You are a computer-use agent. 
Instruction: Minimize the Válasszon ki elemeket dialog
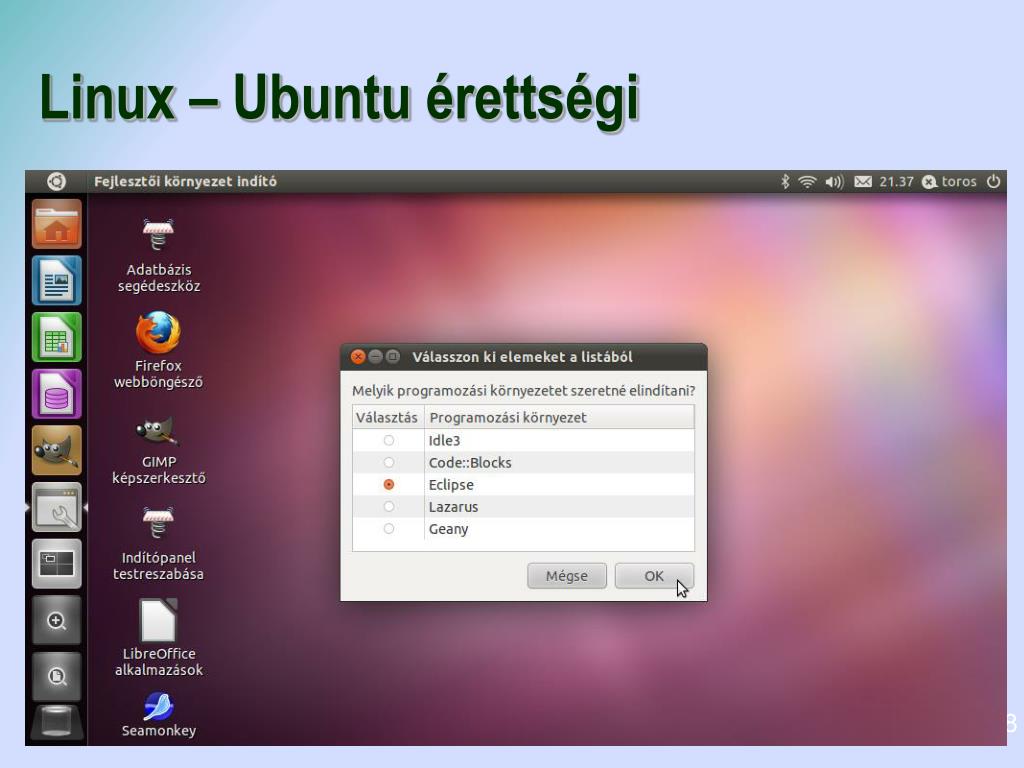[x=376, y=357]
